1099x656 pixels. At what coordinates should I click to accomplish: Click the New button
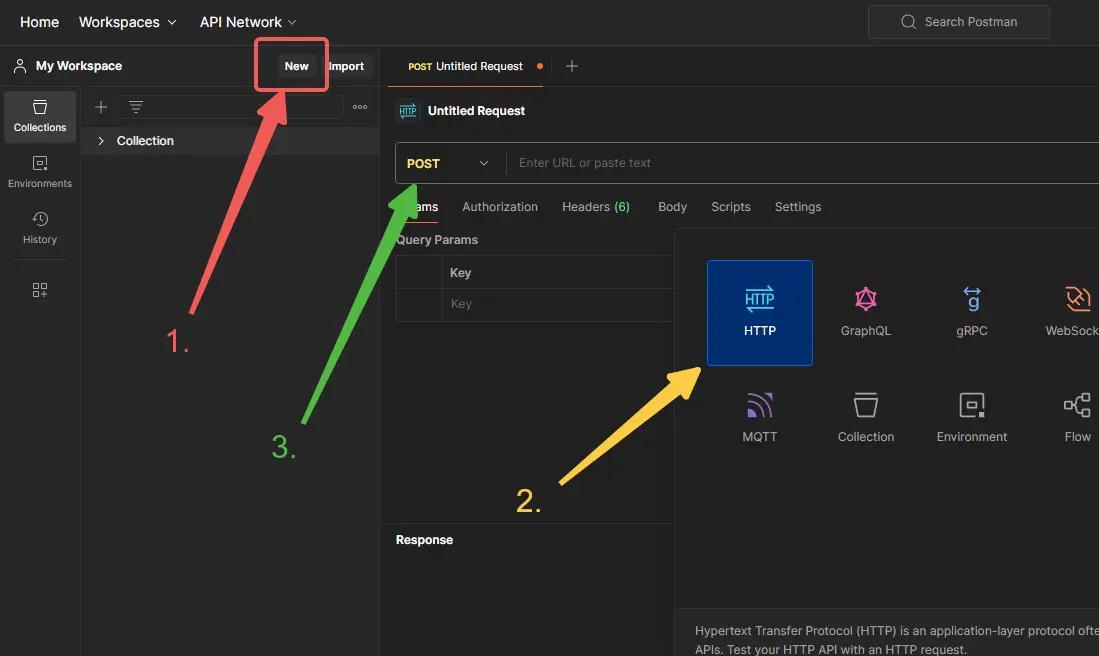coord(296,66)
